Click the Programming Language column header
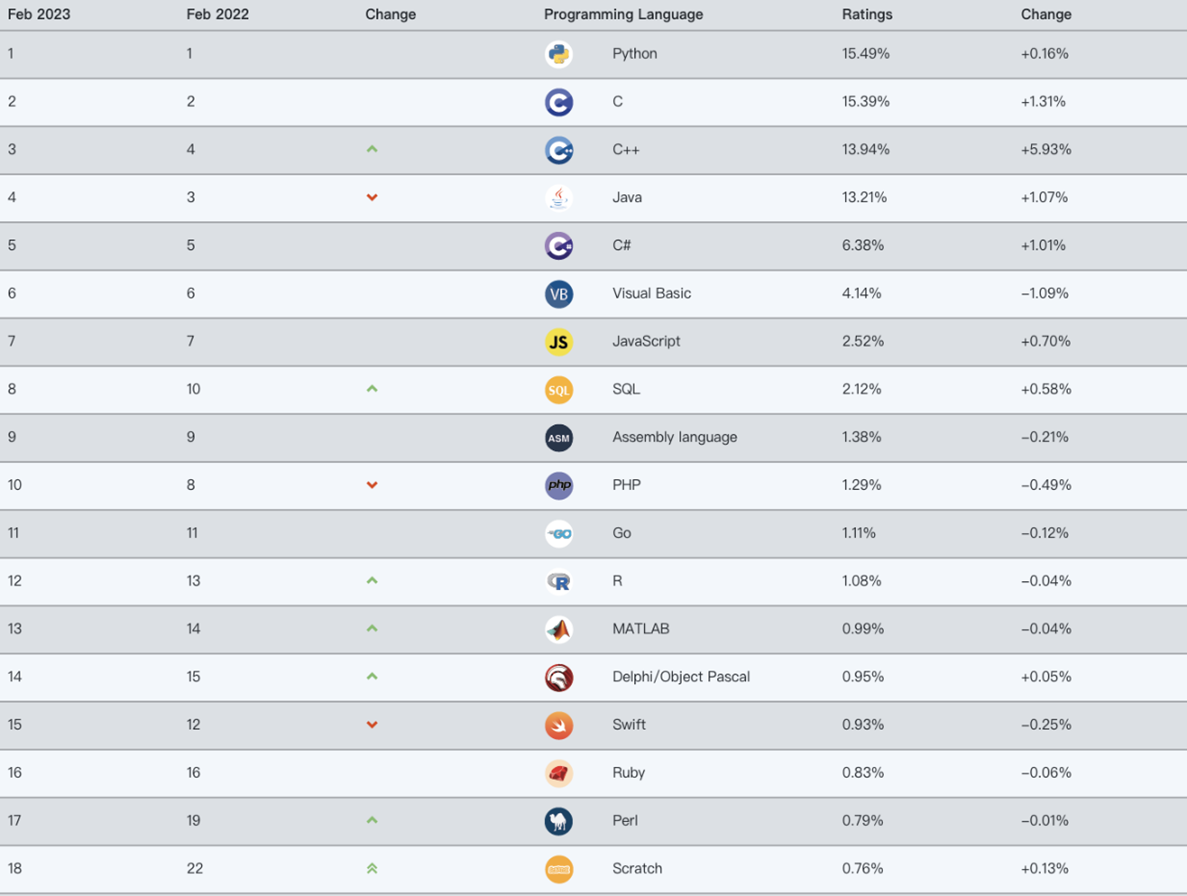This screenshot has width=1187, height=896. point(623,15)
